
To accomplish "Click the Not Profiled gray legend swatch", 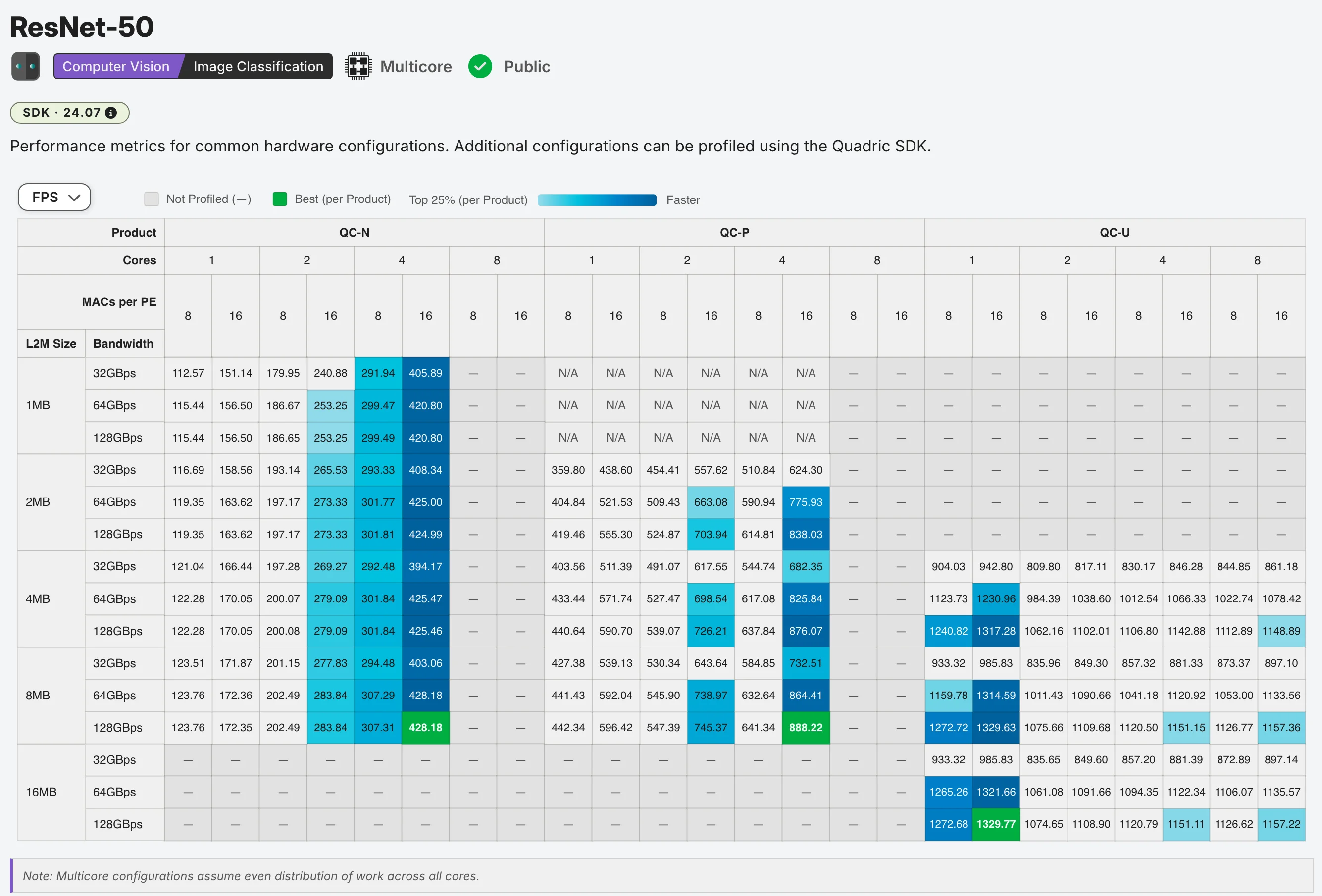I will (152, 199).
